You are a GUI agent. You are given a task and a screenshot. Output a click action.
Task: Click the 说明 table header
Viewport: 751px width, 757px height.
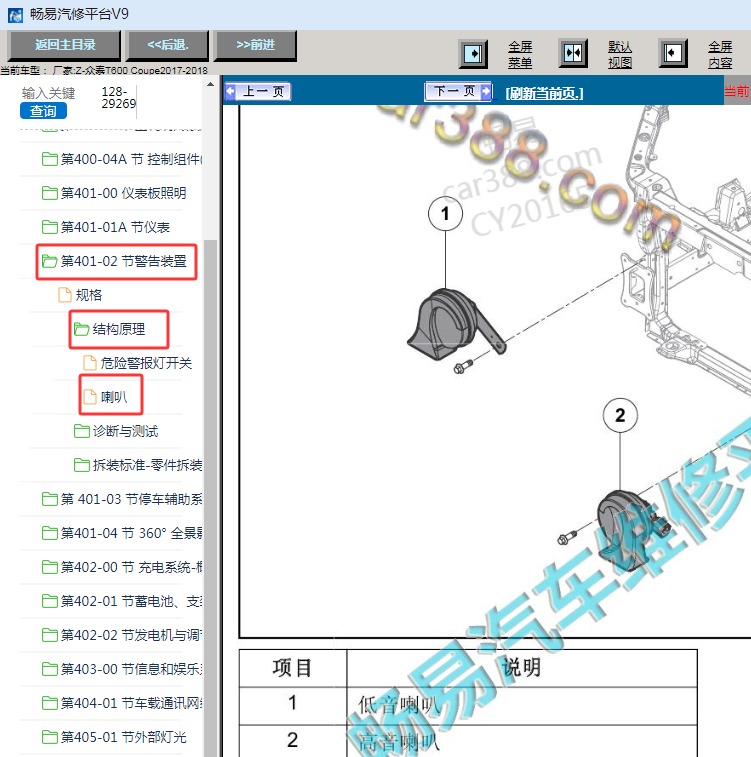522,668
